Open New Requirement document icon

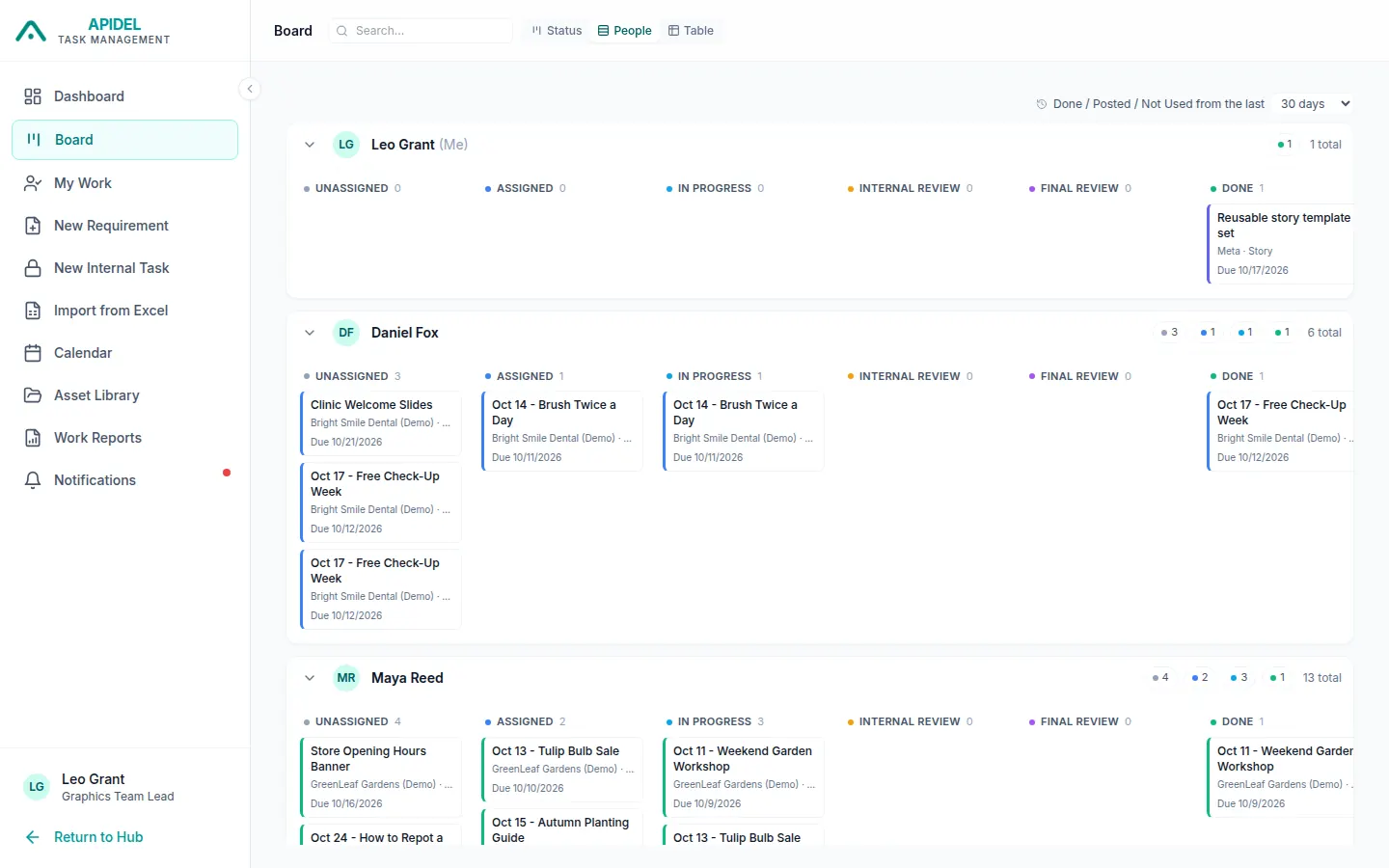coord(33,226)
